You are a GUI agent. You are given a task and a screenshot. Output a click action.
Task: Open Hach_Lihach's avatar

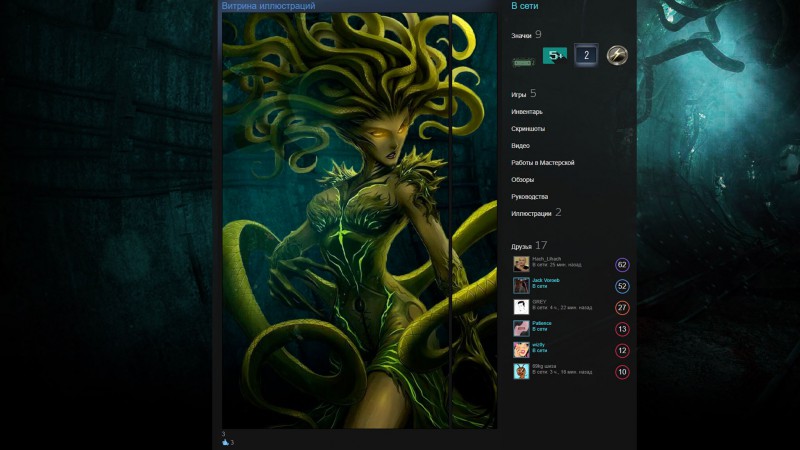(521, 264)
